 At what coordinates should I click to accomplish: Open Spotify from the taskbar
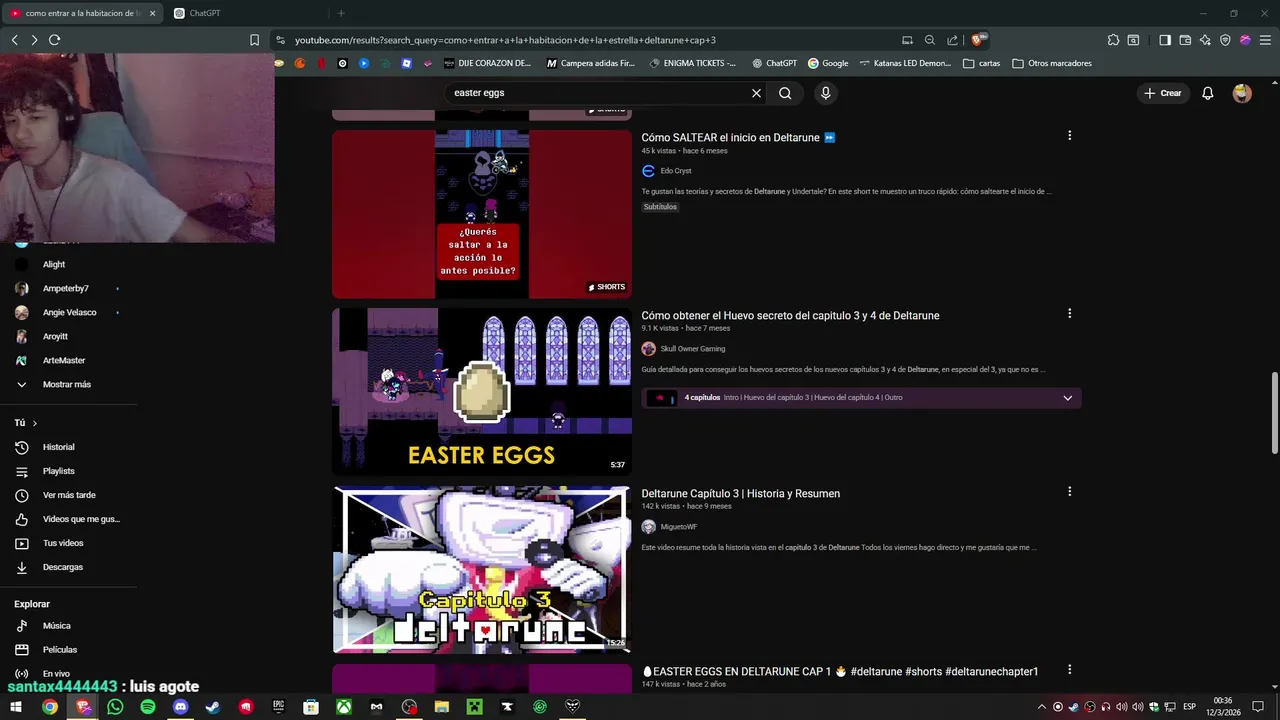pos(148,707)
